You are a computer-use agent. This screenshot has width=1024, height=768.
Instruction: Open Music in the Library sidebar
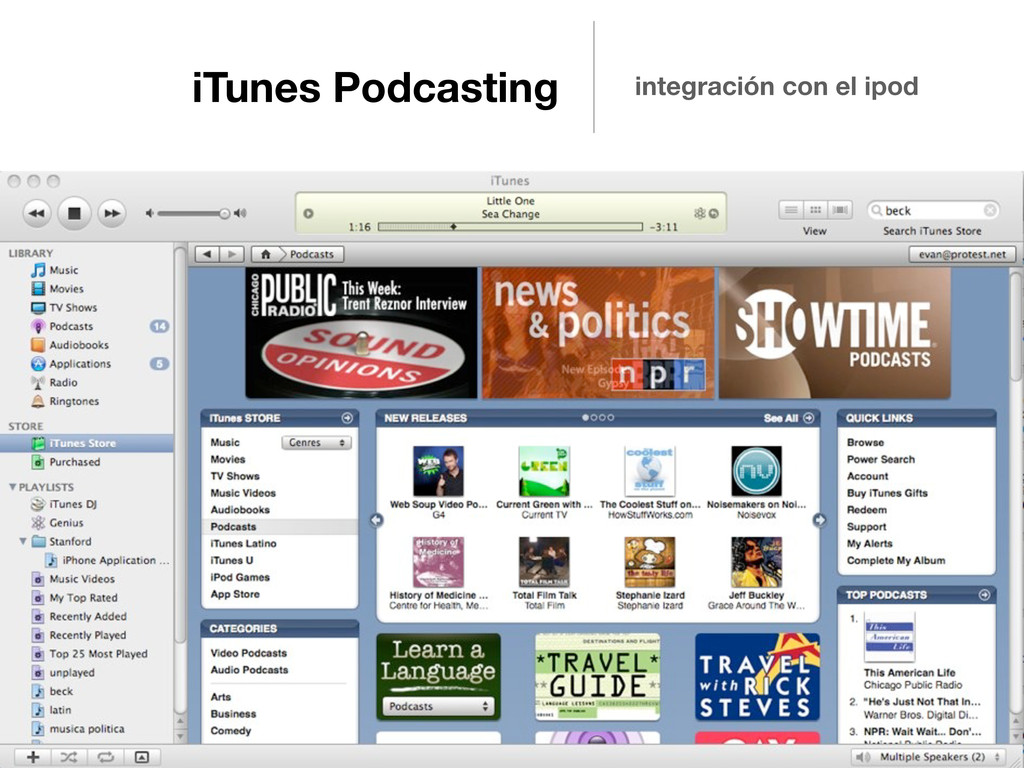[x=63, y=270]
